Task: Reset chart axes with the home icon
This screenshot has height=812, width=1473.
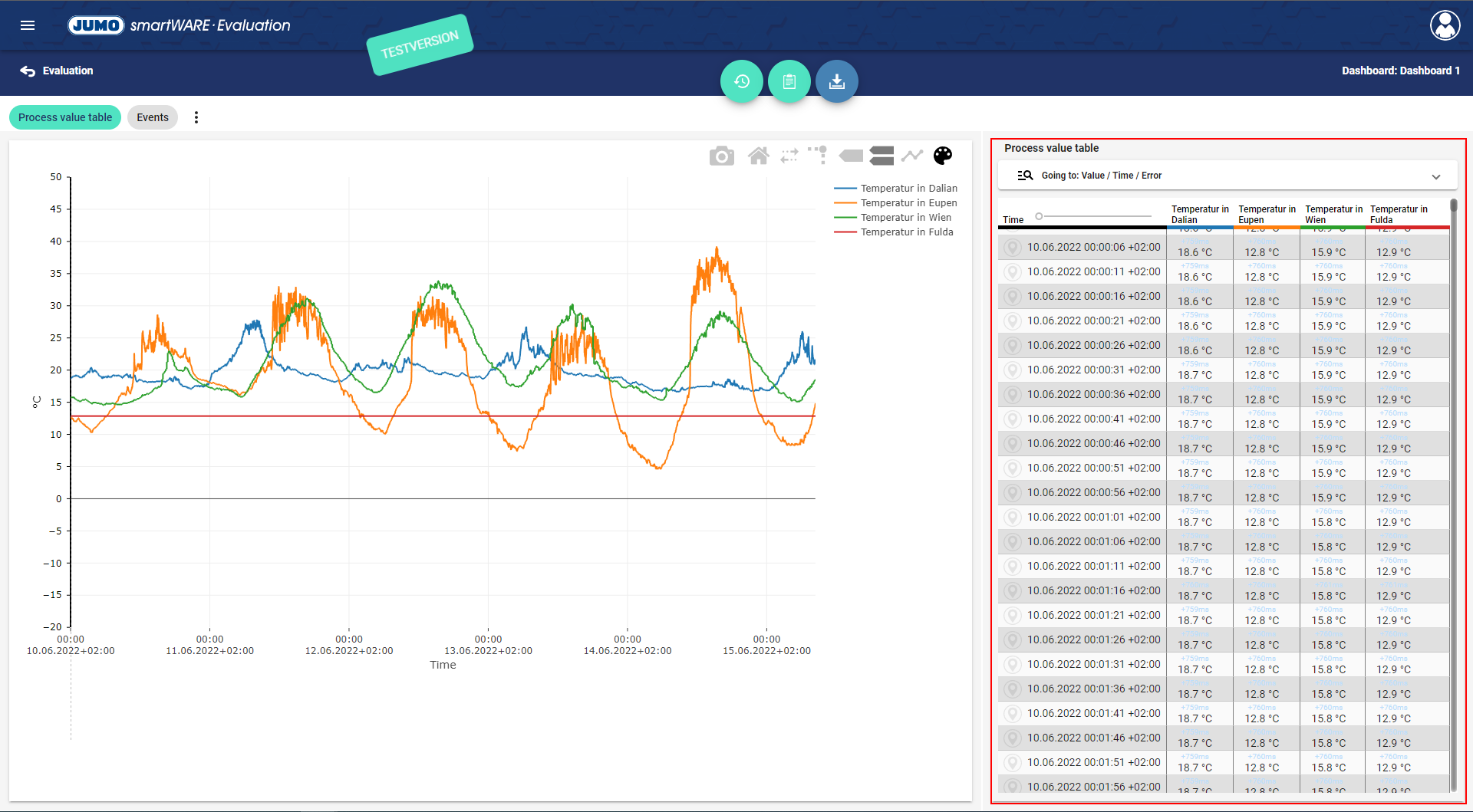Action: (758, 156)
